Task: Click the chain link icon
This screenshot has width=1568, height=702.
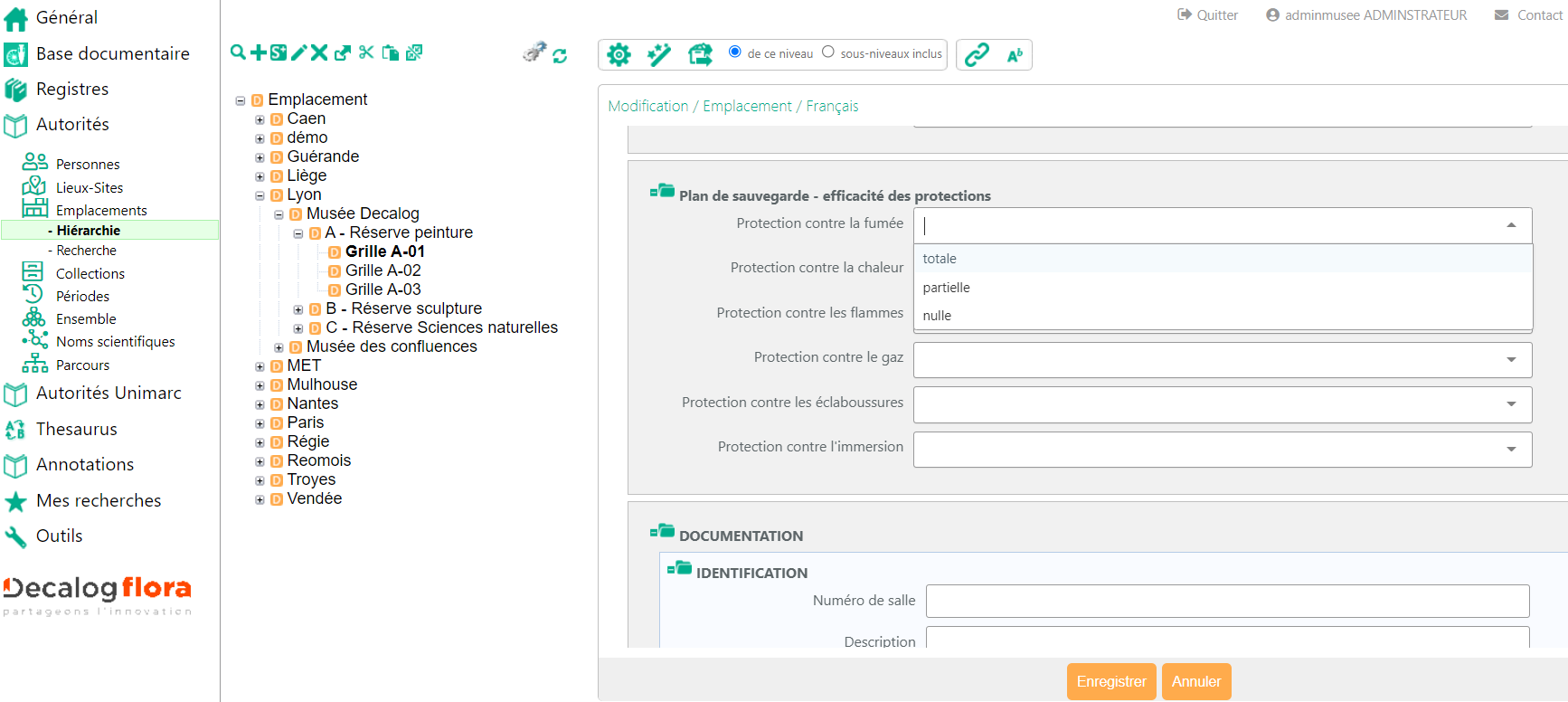Action: click(x=977, y=55)
